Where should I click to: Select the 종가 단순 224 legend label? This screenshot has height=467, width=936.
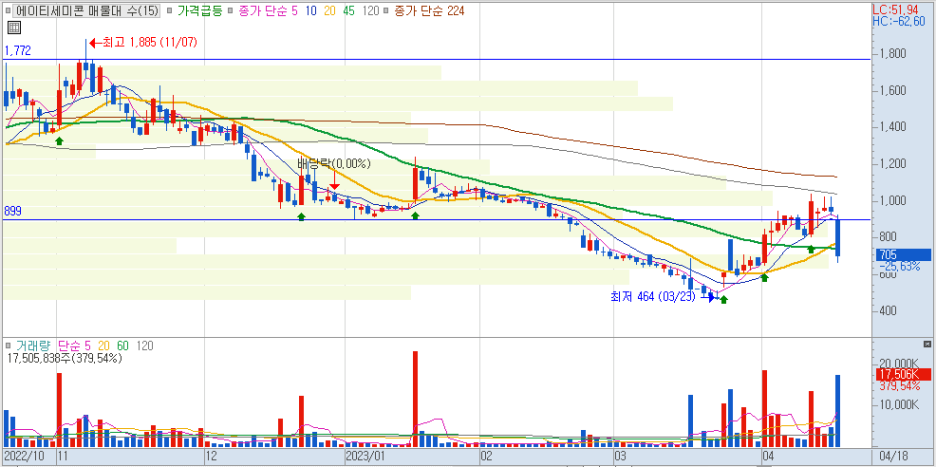429,11
